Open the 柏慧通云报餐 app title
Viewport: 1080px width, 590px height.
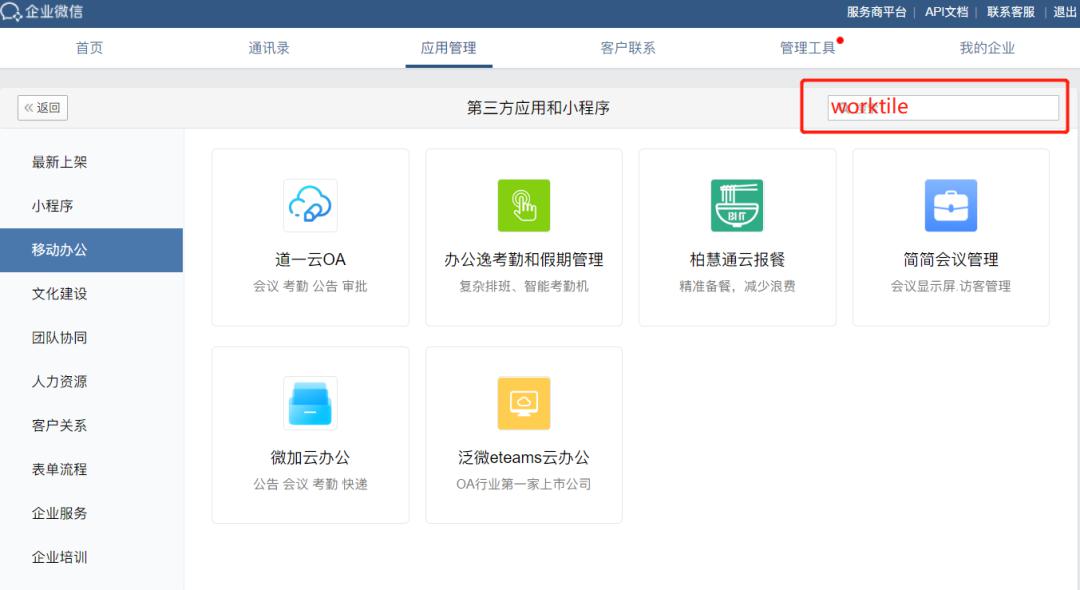pyautogui.click(x=737, y=260)
